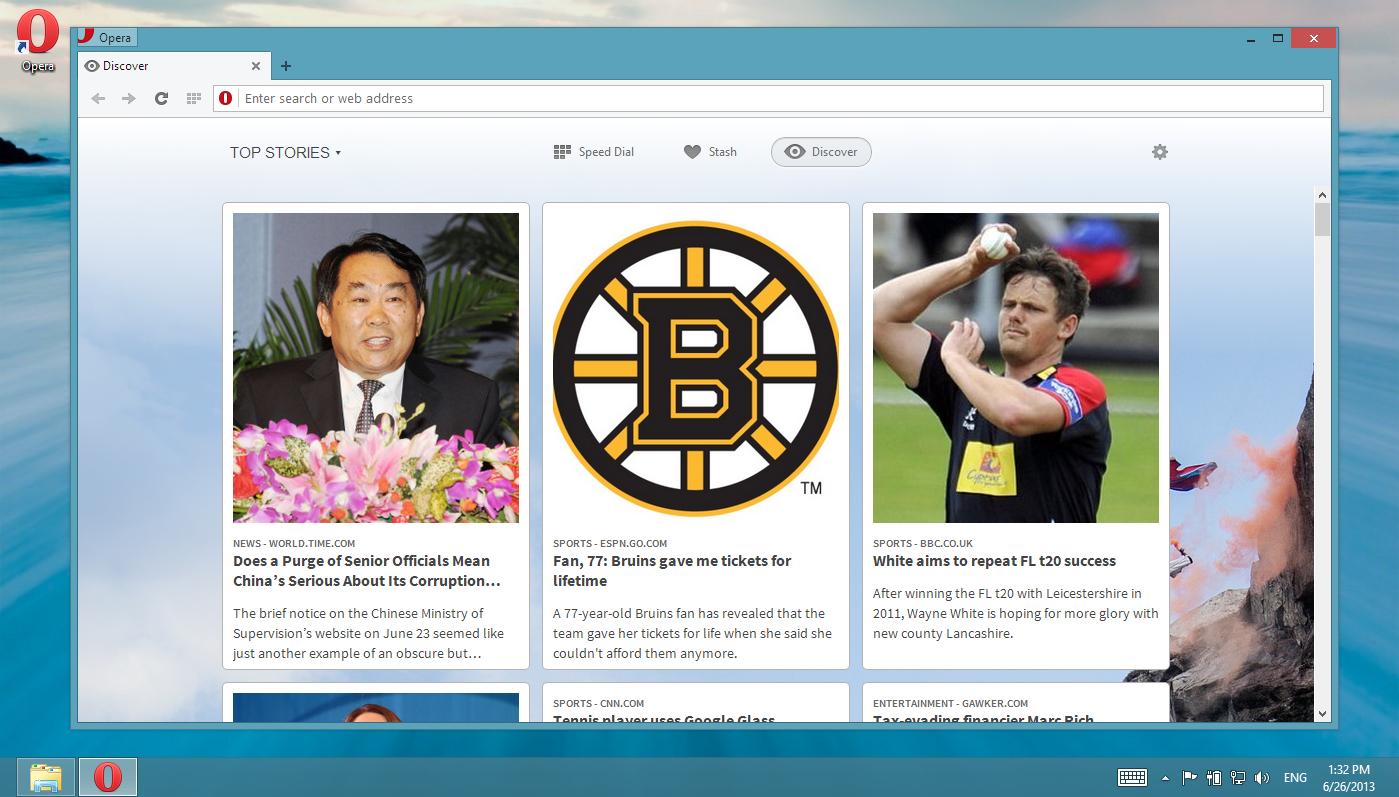Expand the TOP STORIES category dropdown
The image size is (1399, 797).
pos(285,153)
